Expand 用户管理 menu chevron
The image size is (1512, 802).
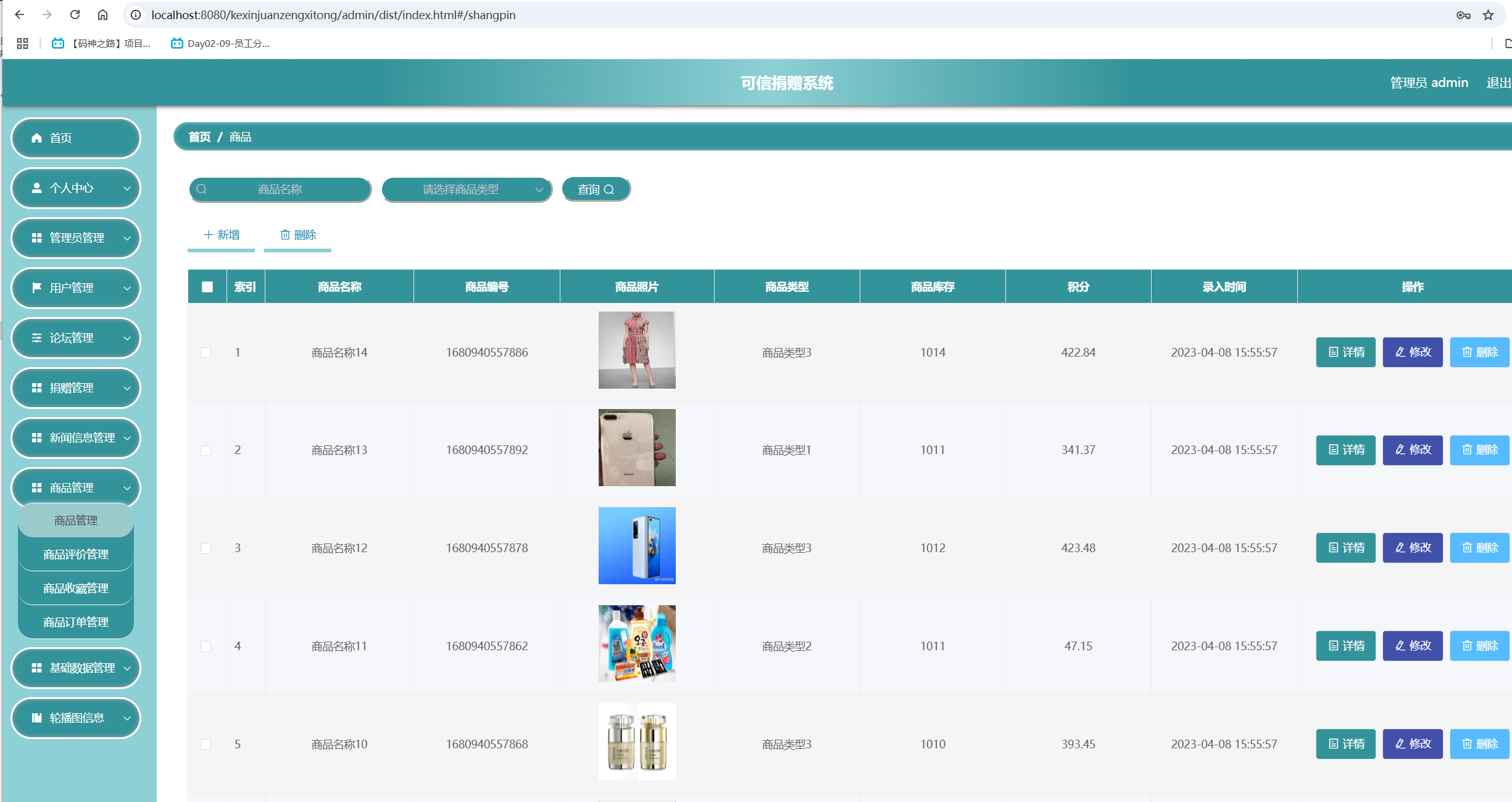[x=127, y=288]
